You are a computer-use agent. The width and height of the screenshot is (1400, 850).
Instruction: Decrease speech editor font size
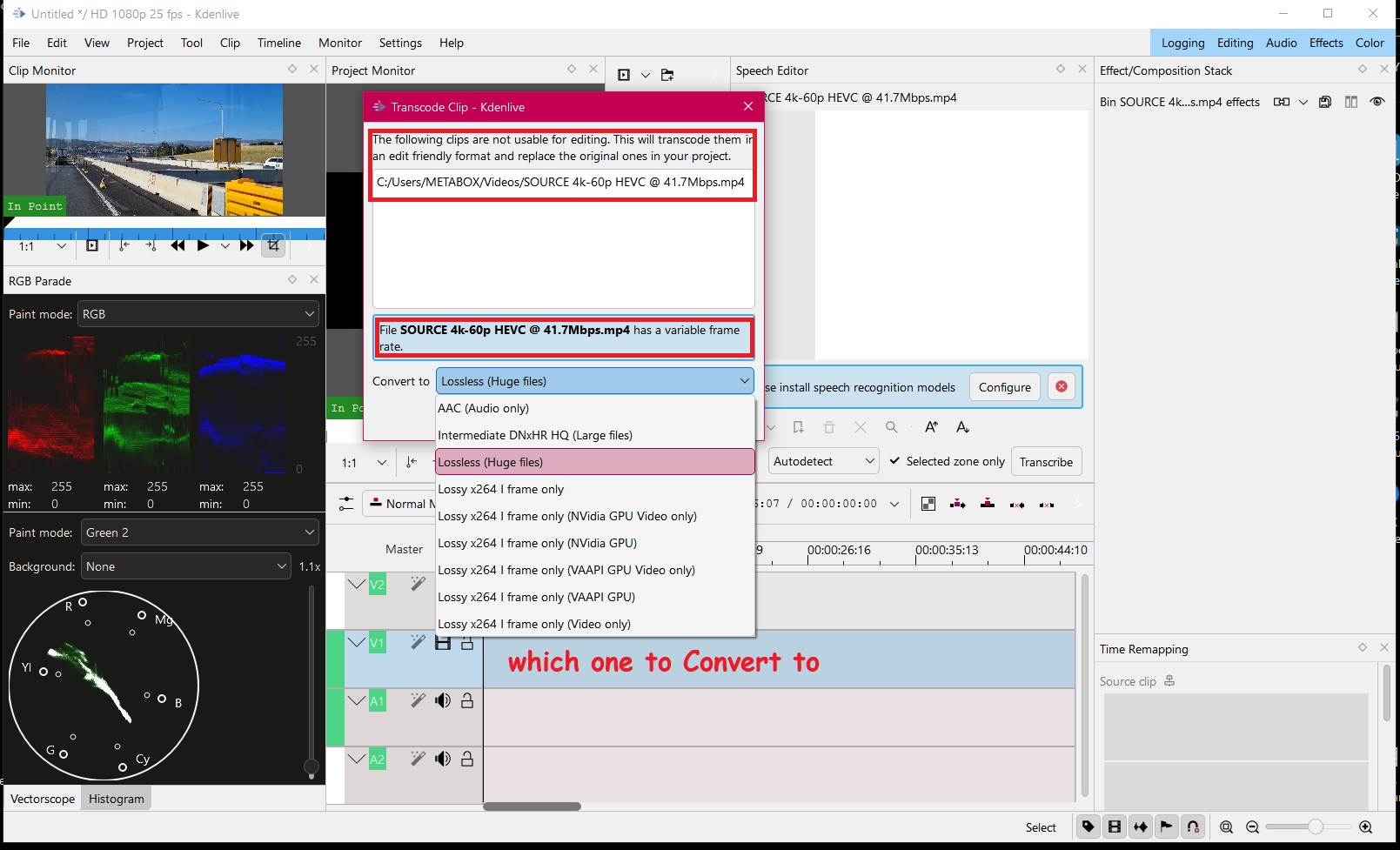[962, 427]
